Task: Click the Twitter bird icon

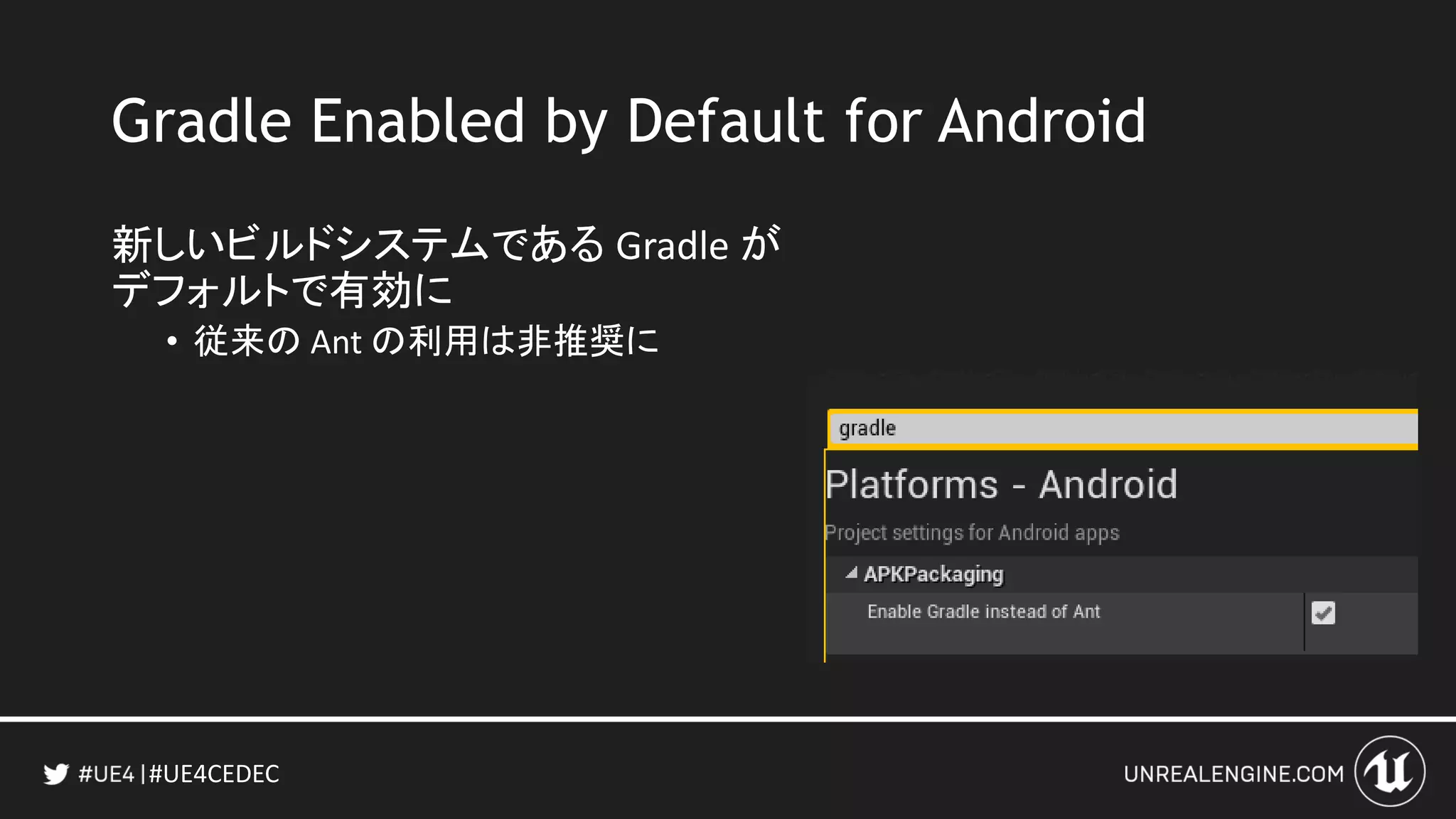Action: pos(56,773)
